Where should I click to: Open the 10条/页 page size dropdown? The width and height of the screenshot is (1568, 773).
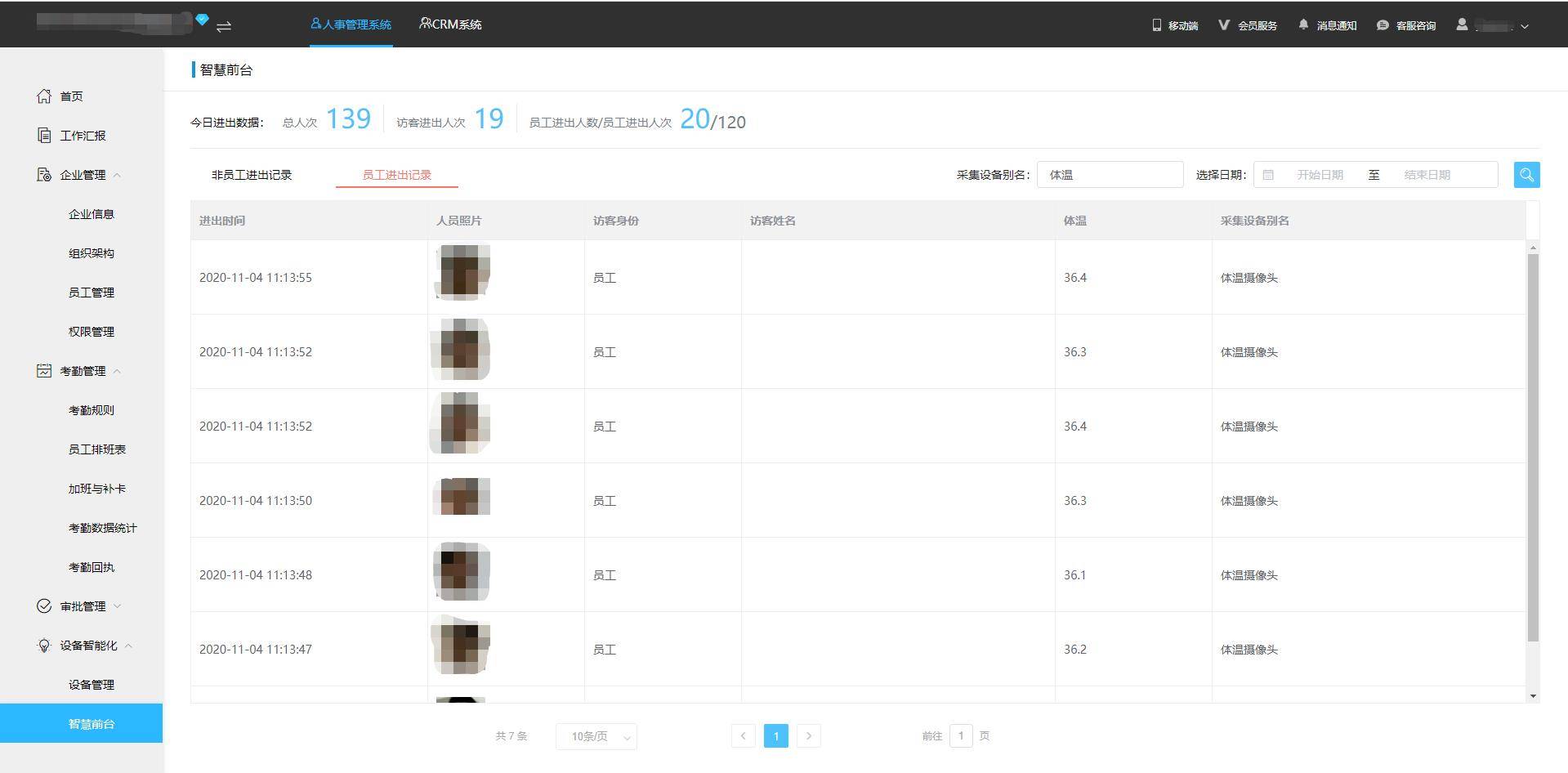[x=596, y=736]
